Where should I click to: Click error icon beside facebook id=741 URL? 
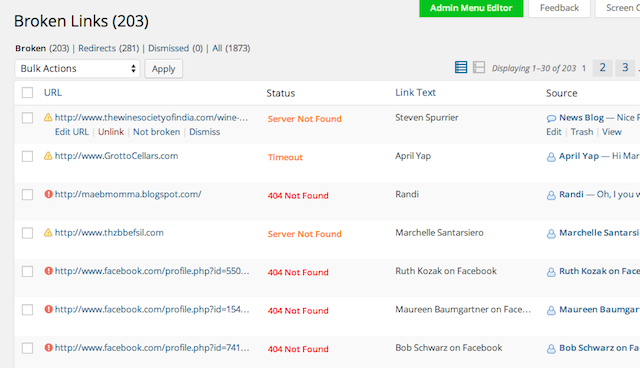(49, 348)
